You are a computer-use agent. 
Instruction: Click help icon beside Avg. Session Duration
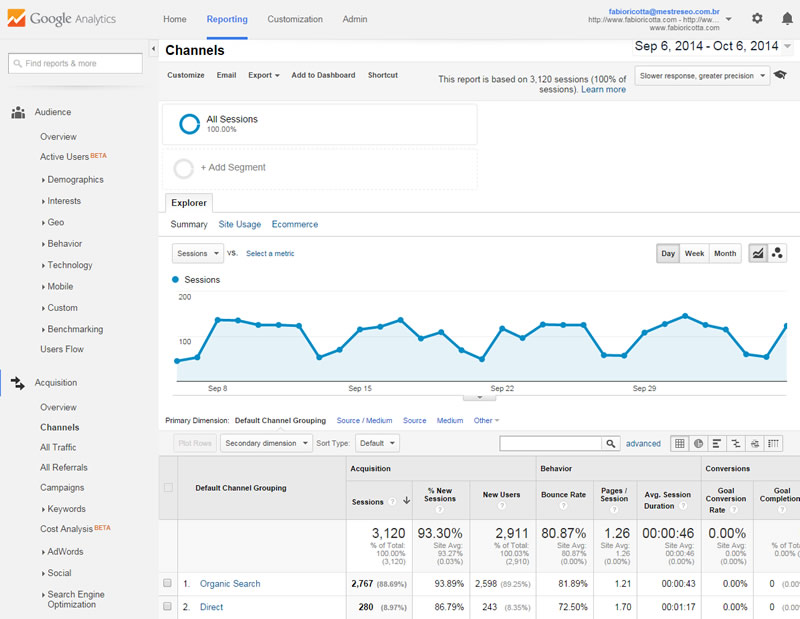683,506
